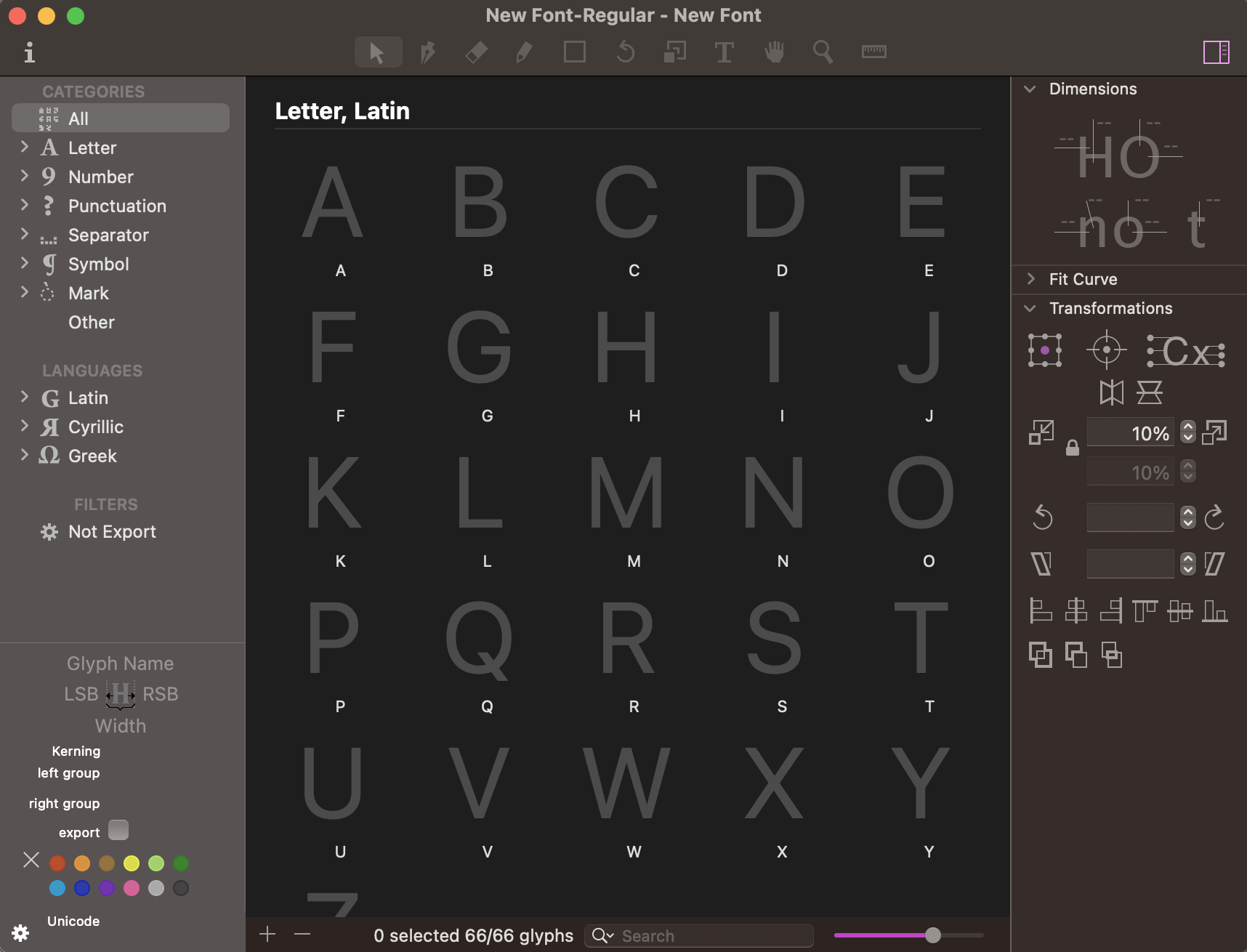Screen dimensions: 1247x952
Task: Click align horizontal centers icon
Action: (1076, 610)
